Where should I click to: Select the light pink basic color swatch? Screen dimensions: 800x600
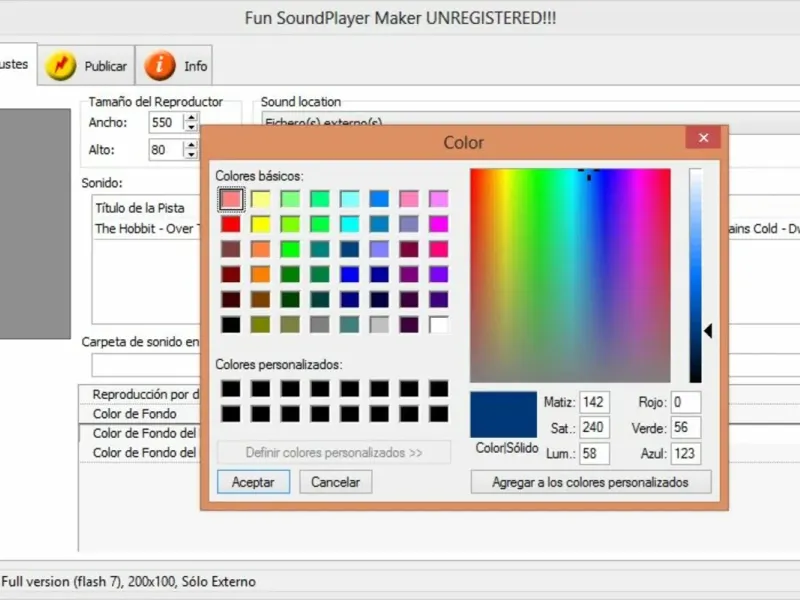click(x=231, y=199)
